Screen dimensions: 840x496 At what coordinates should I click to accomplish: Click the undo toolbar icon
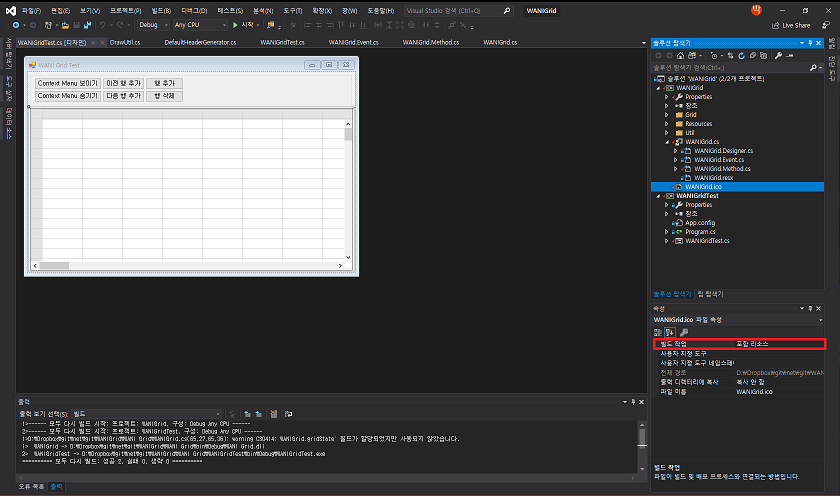click(x=103, y=25)
